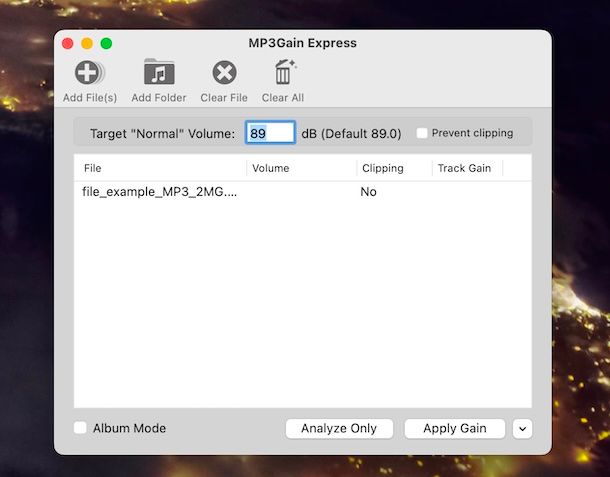Click the 'No' clipping value cell

coord(368,192)
